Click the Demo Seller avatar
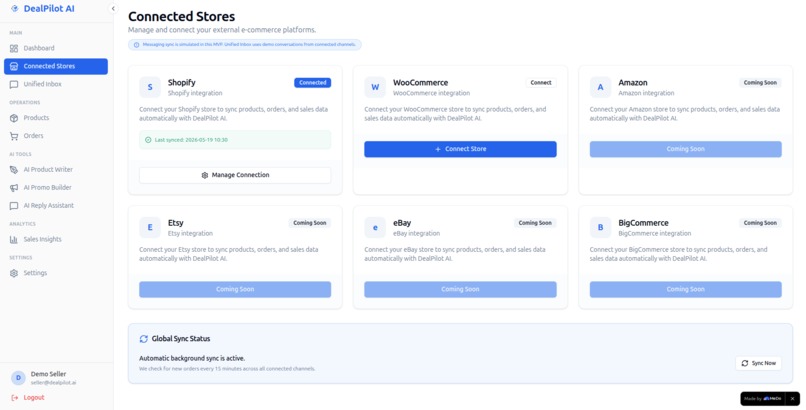 (x=18, y=378)
